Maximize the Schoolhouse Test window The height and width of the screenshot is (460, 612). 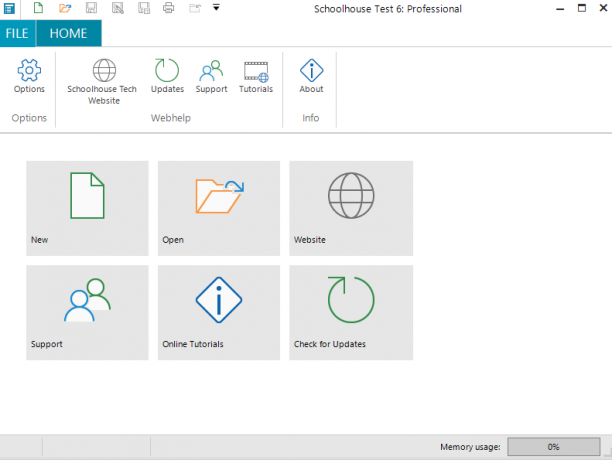click(582, 8)
